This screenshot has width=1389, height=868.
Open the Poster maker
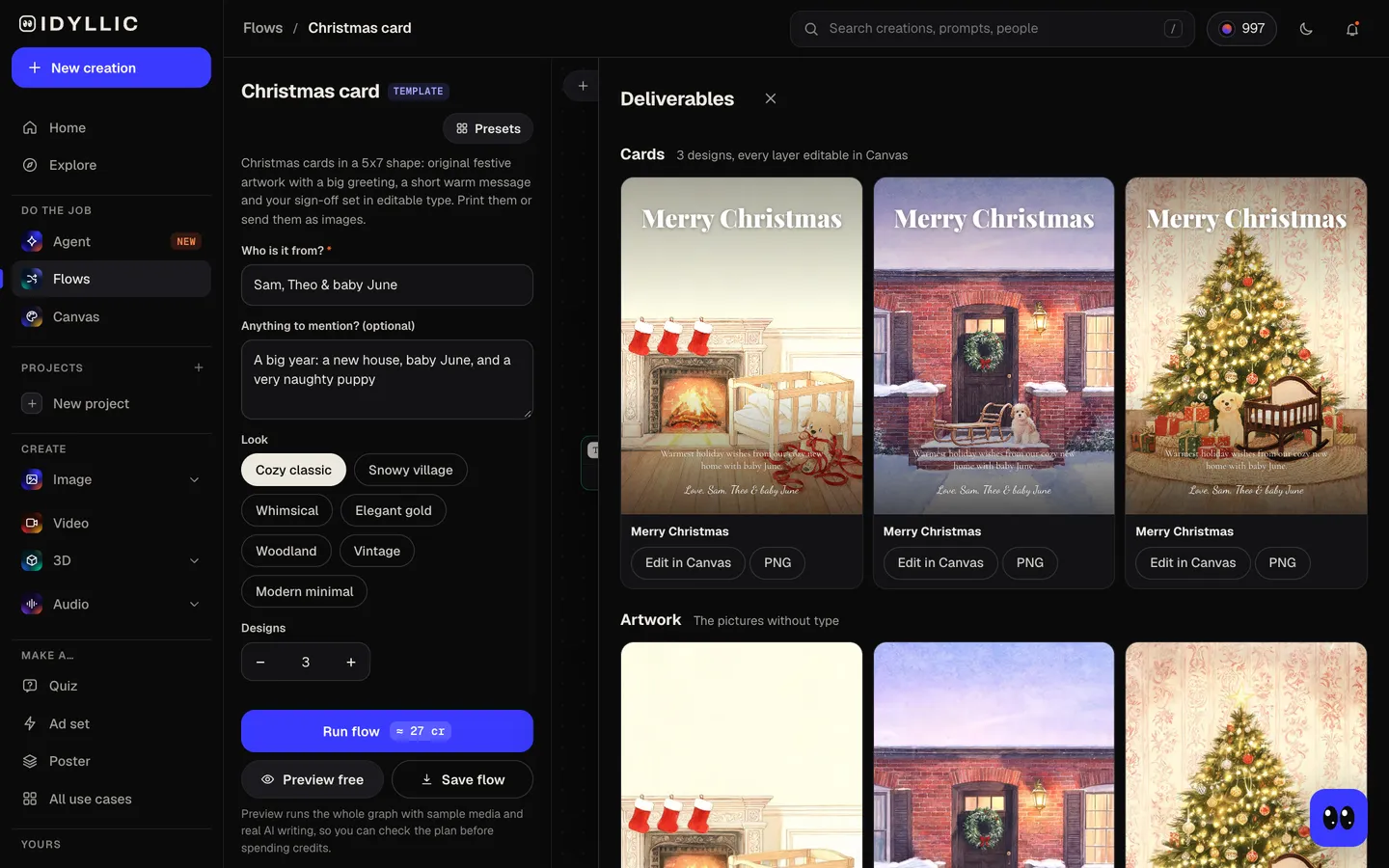click(111, 761)
